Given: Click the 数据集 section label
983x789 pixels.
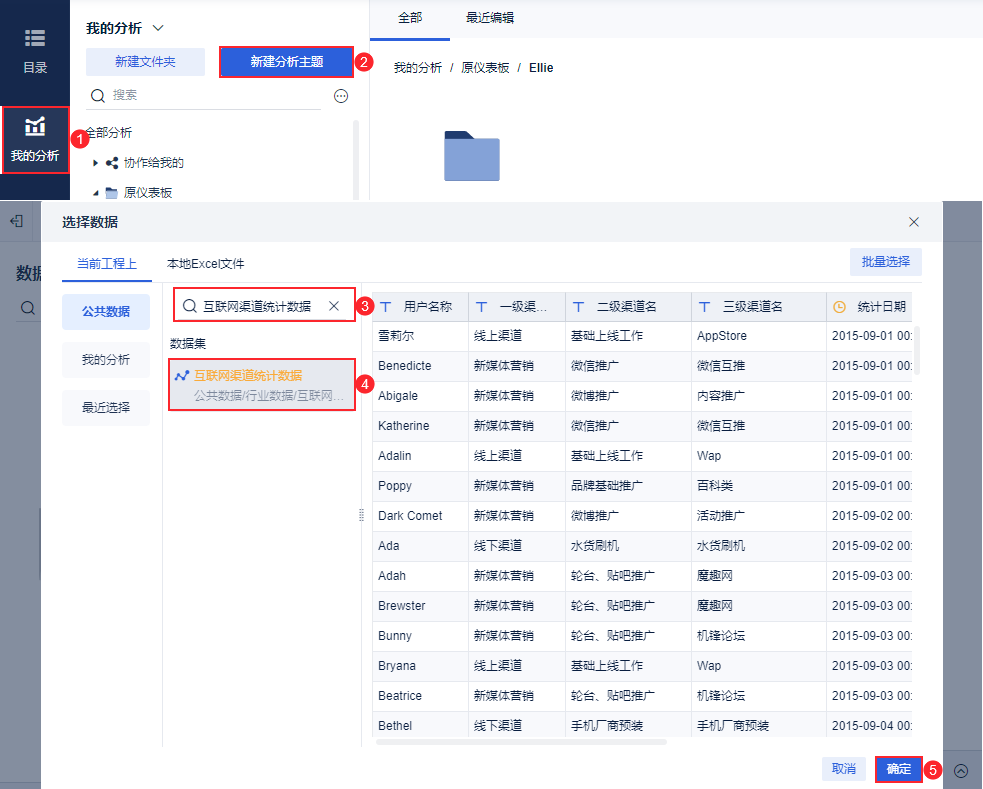Looking at the screenshot, I should [188, 343].
